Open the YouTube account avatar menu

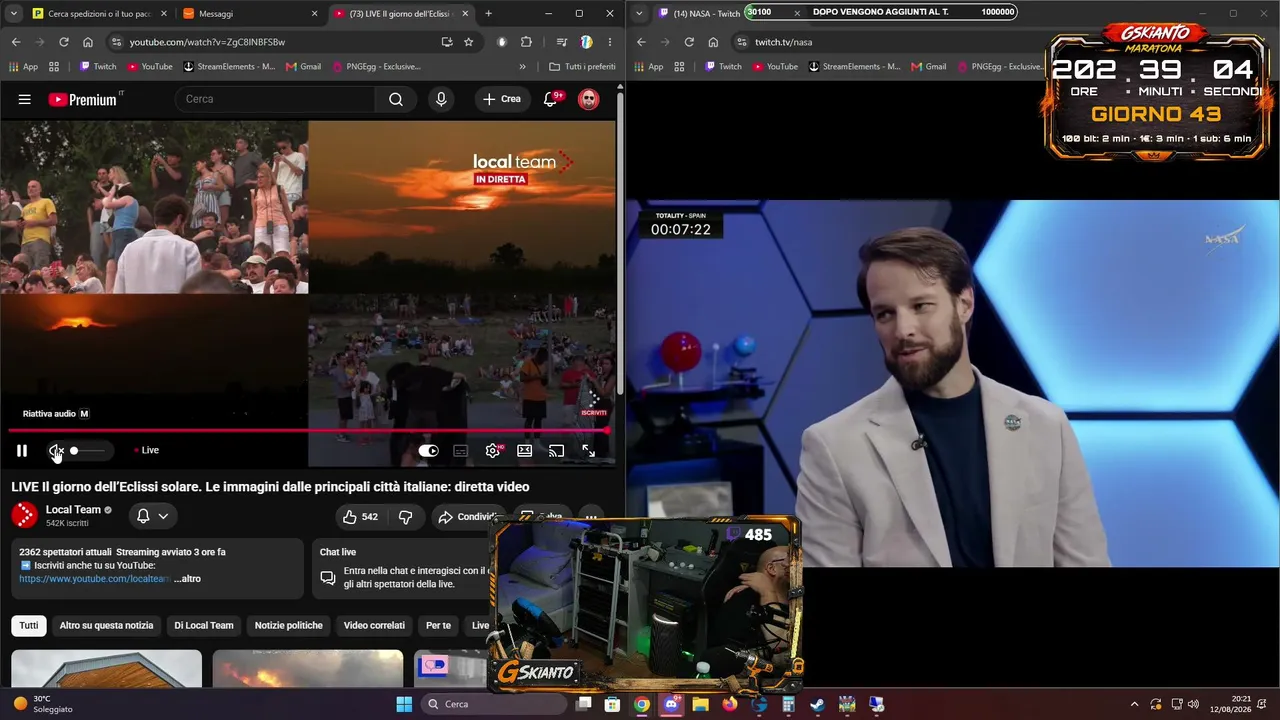coord(589,99)
